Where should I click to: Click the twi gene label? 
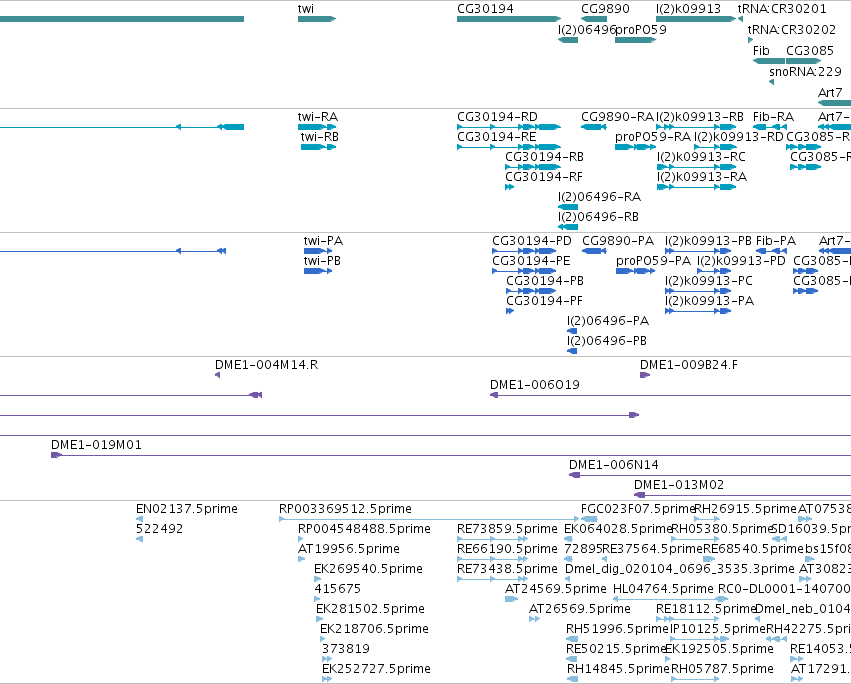tap(306, 9)
